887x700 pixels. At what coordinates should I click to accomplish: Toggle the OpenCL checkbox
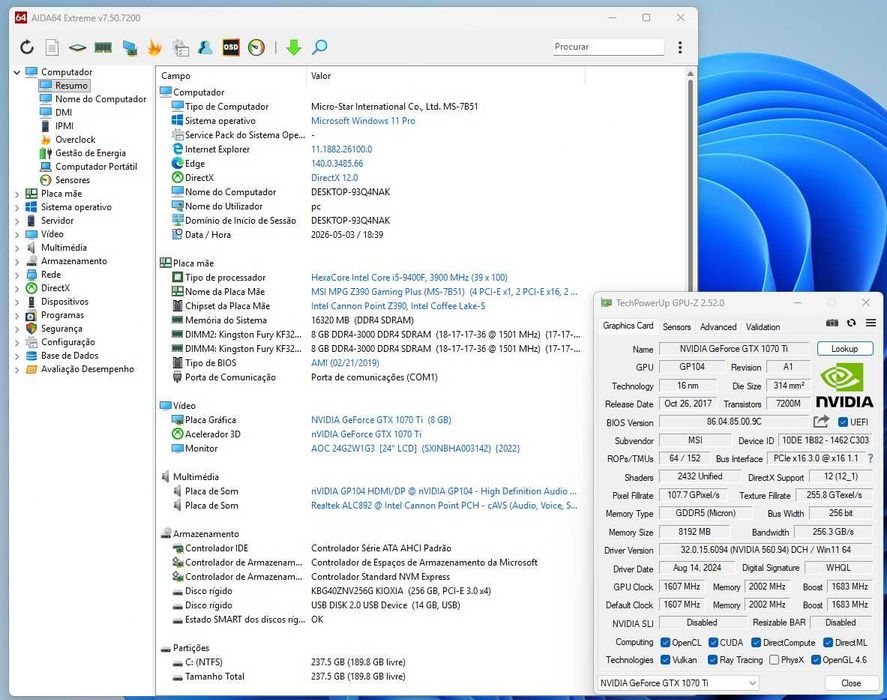(665, 642)
